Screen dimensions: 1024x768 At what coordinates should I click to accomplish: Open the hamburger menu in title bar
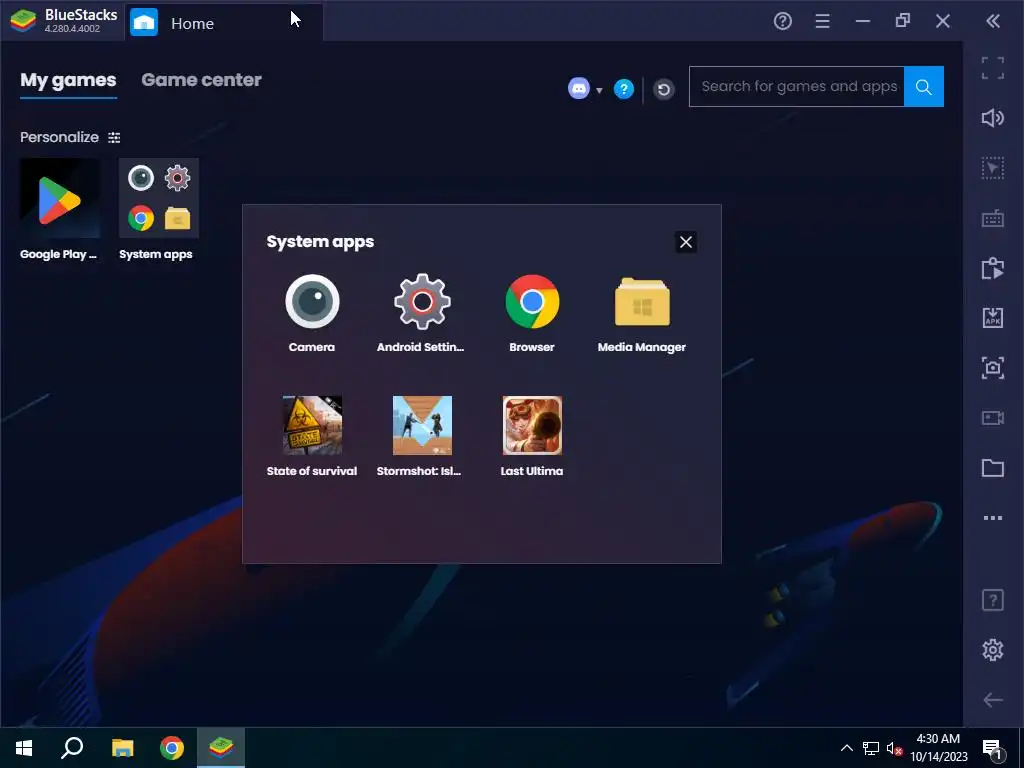(x=823, y=22)
